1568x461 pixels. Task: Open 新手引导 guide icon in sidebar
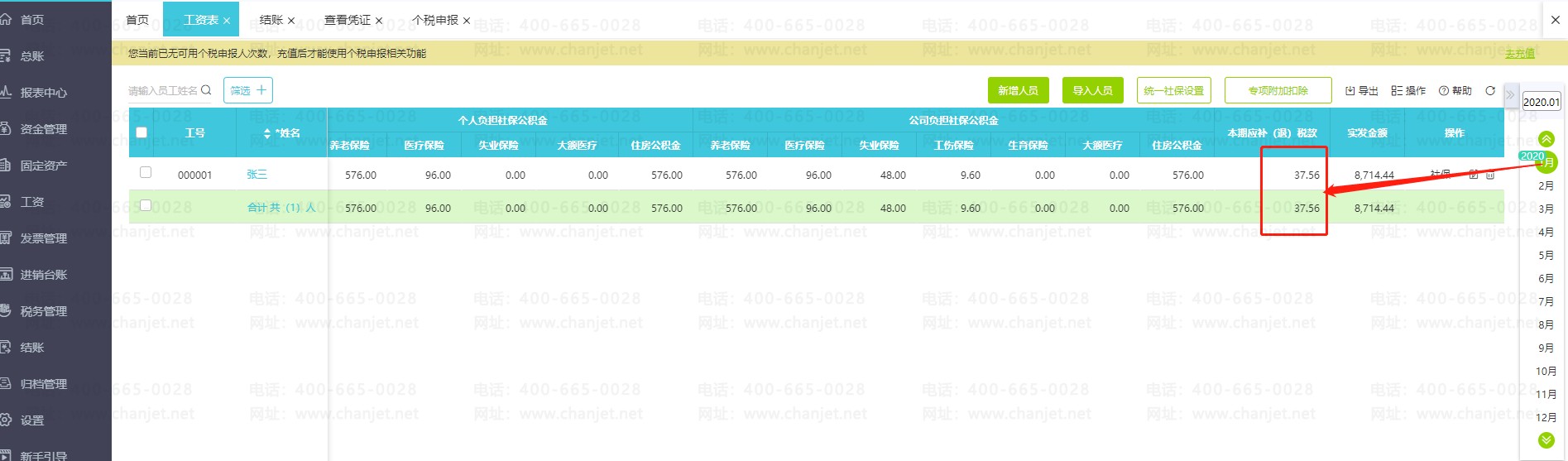coord(6,454)
